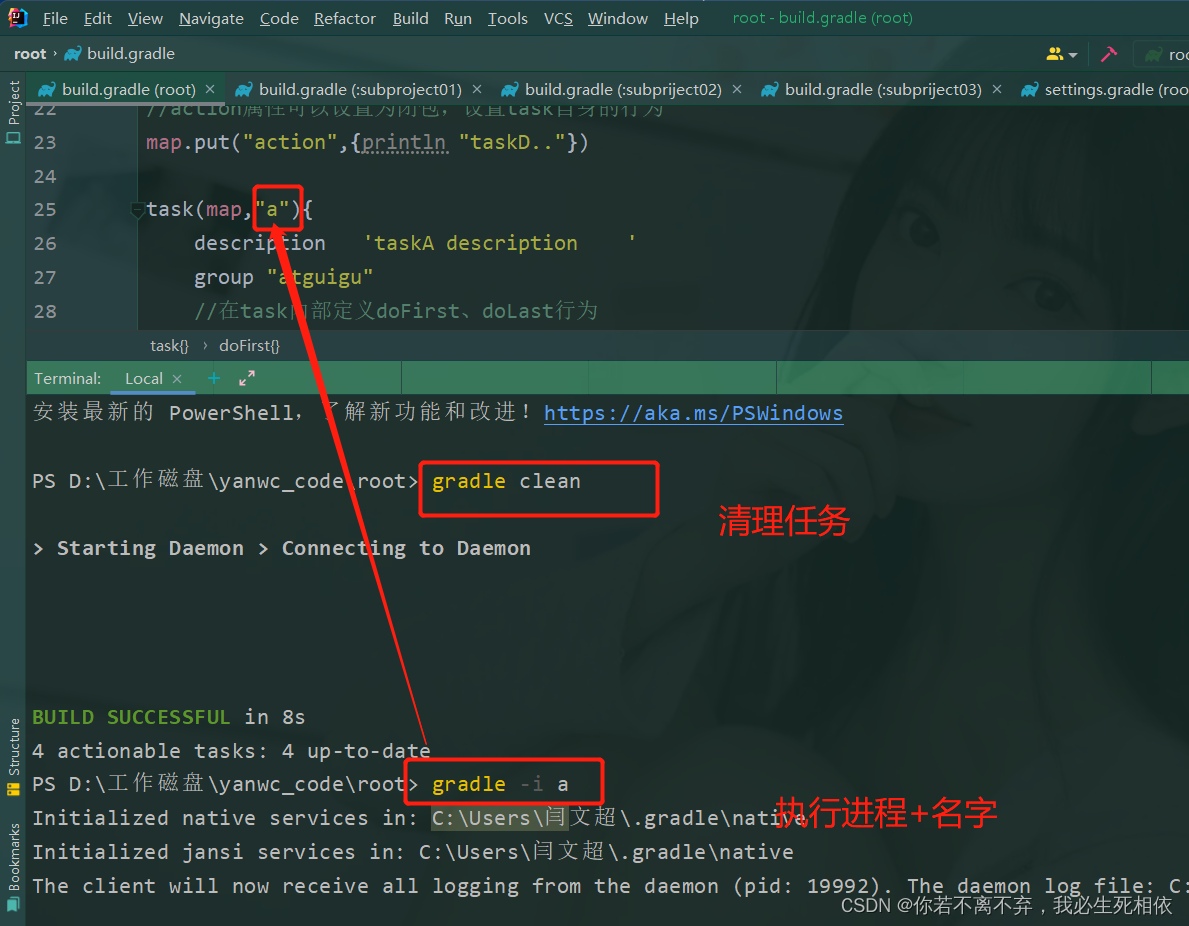Click the IntelliJ IDEA logo icon
Screen dimensions: 1189x926
point(15,17)
